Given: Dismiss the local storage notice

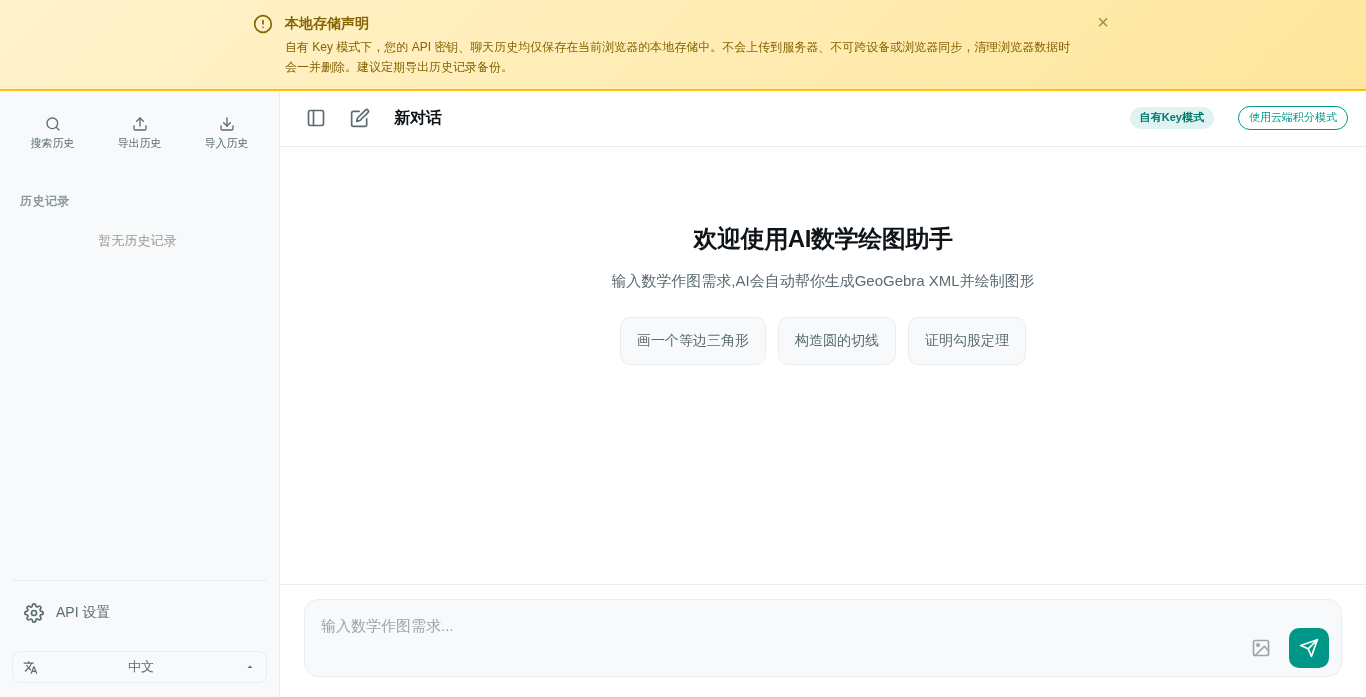Looking at the screenshot, I should [1103, 22].
